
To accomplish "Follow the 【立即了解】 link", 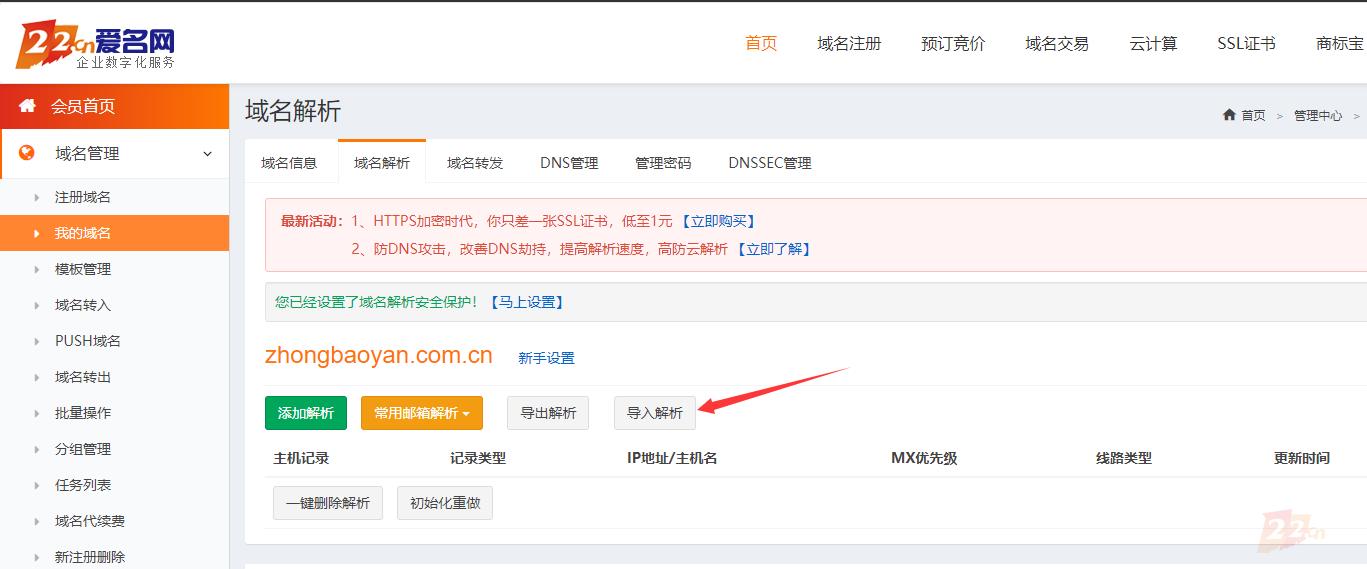I will [x=773, y=249].
